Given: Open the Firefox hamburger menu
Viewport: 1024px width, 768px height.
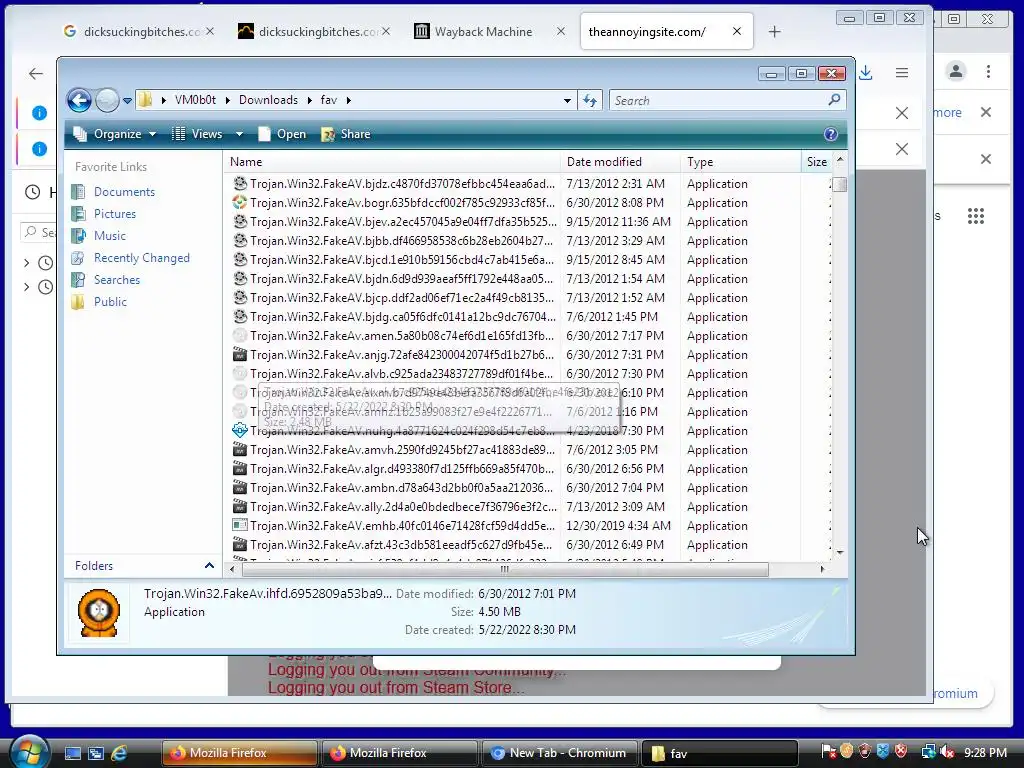Looking at the screenshot, I should (x=902, y=72).
